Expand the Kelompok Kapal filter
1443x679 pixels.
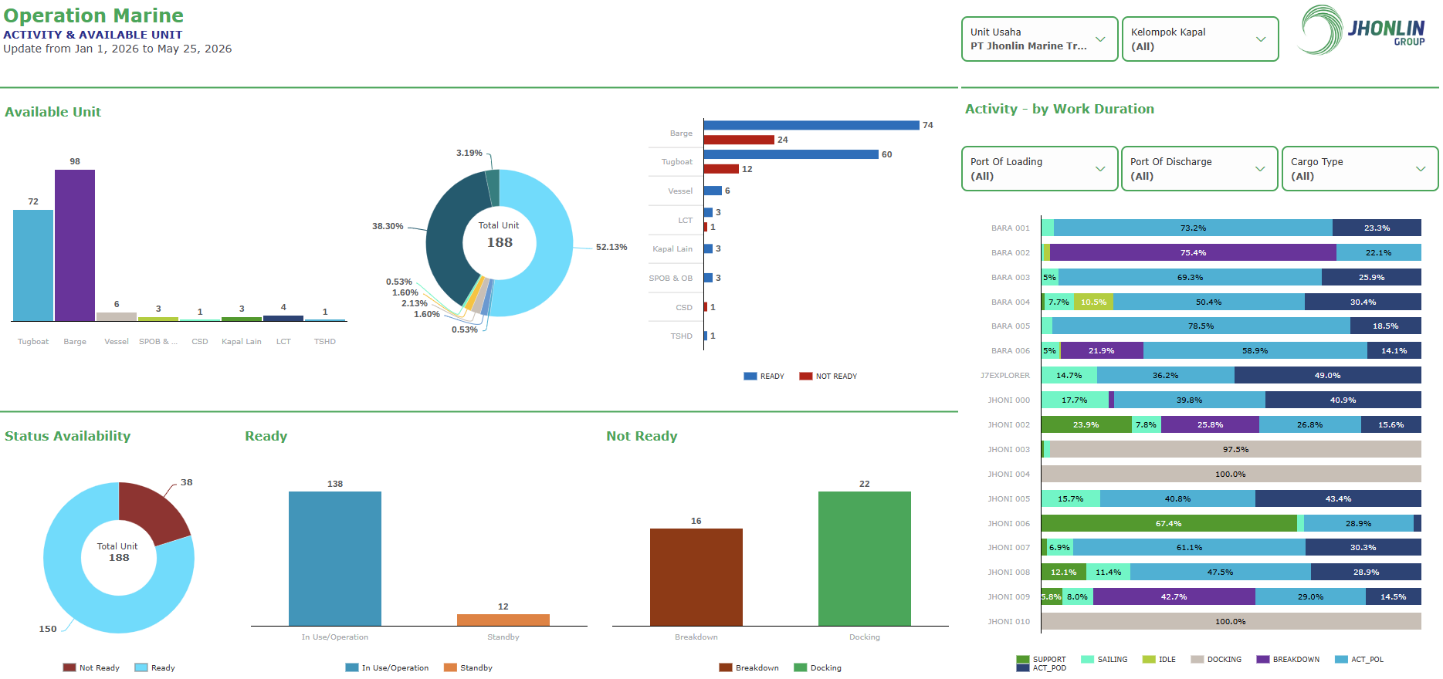[x=1200, y=39]
